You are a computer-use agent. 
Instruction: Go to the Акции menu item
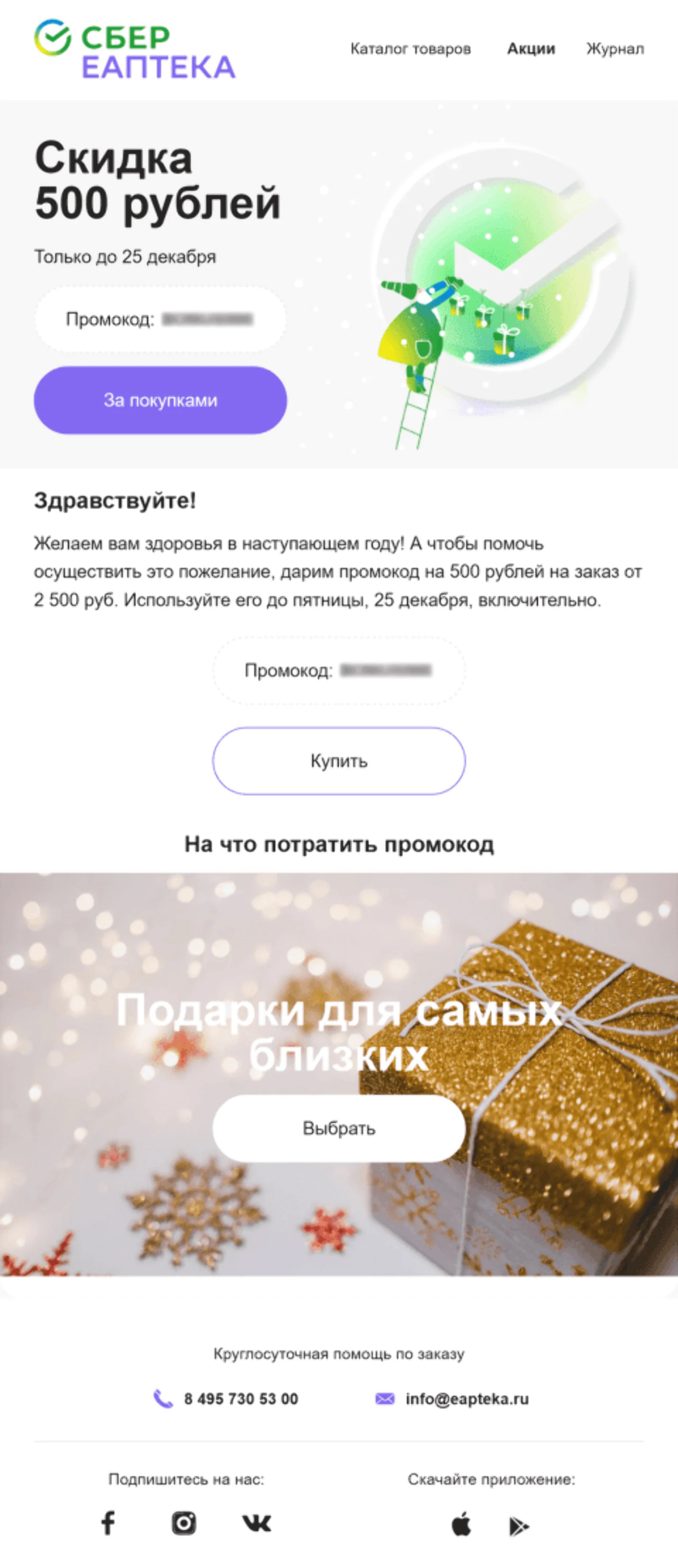tap(531, 49)
